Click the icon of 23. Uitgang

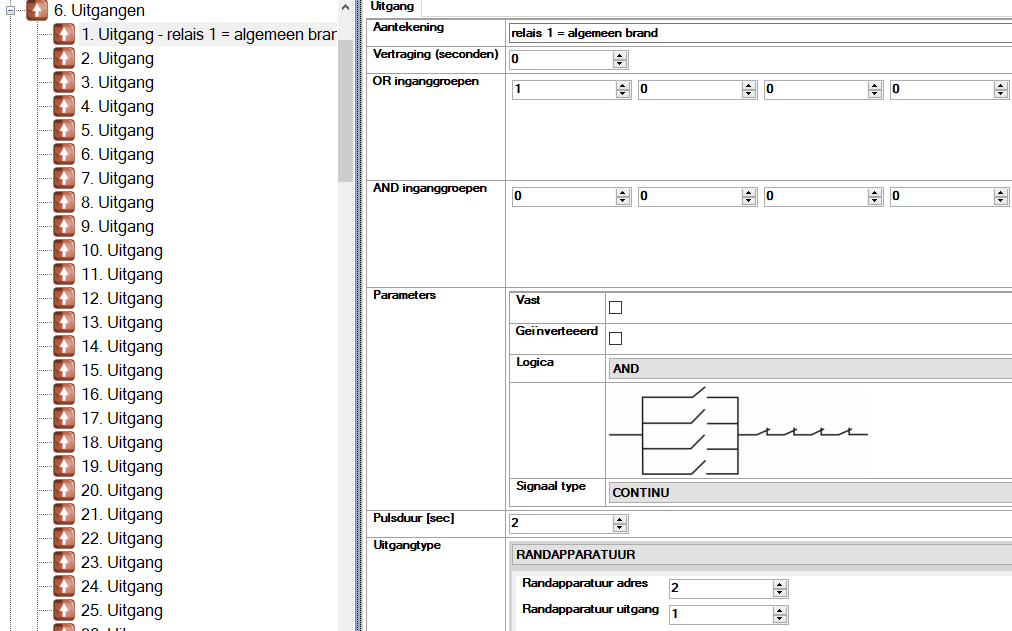(x=64, y=561)
